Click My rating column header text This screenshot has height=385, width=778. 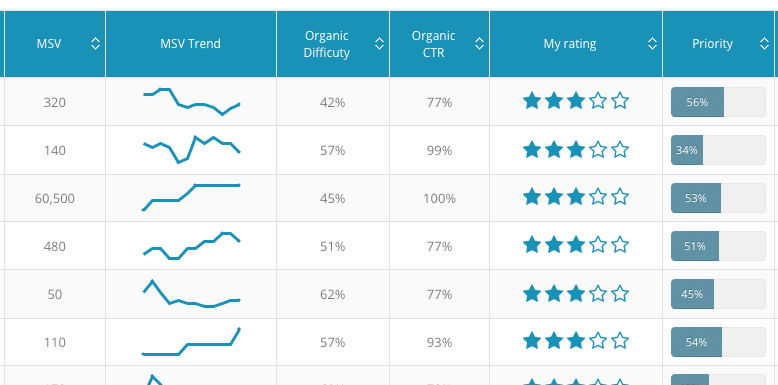click(x=570, y=44)
